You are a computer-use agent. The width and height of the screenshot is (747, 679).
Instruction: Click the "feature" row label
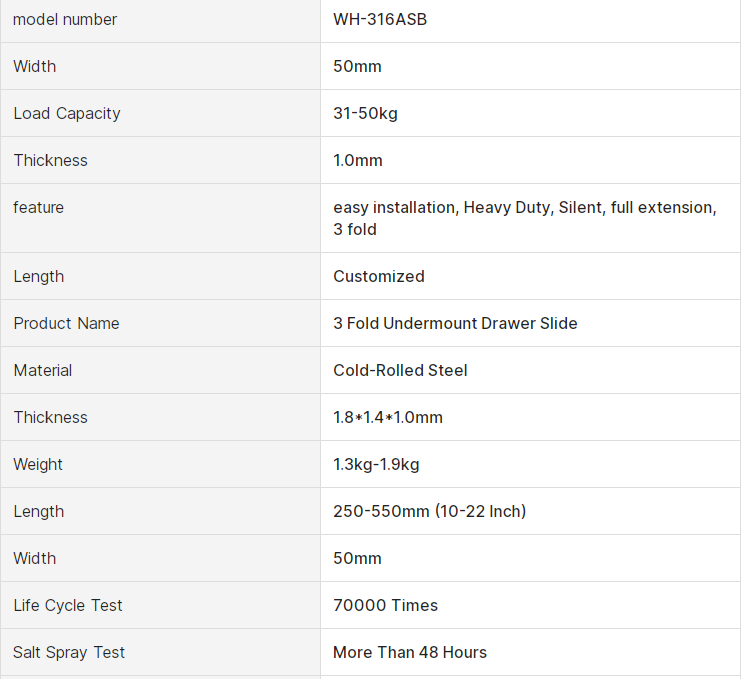point(39,207)
